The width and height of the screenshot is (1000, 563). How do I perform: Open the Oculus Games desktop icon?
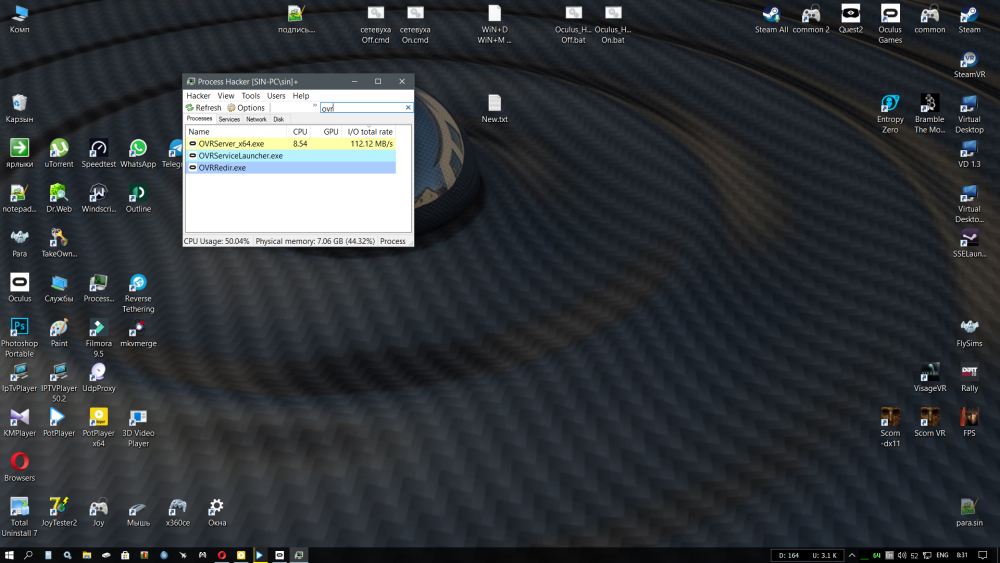(x=890, y=24)
